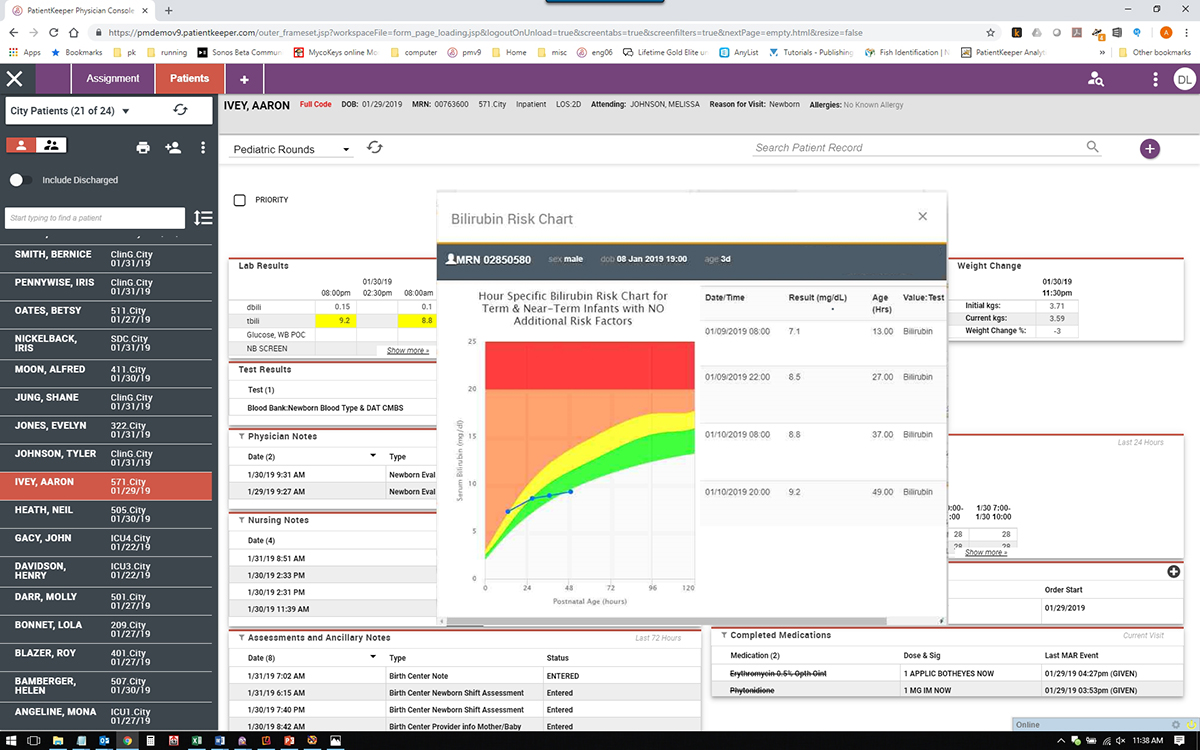1200x750 pixels.
Task: Add a patient to the list
Action: pos(173,148)
